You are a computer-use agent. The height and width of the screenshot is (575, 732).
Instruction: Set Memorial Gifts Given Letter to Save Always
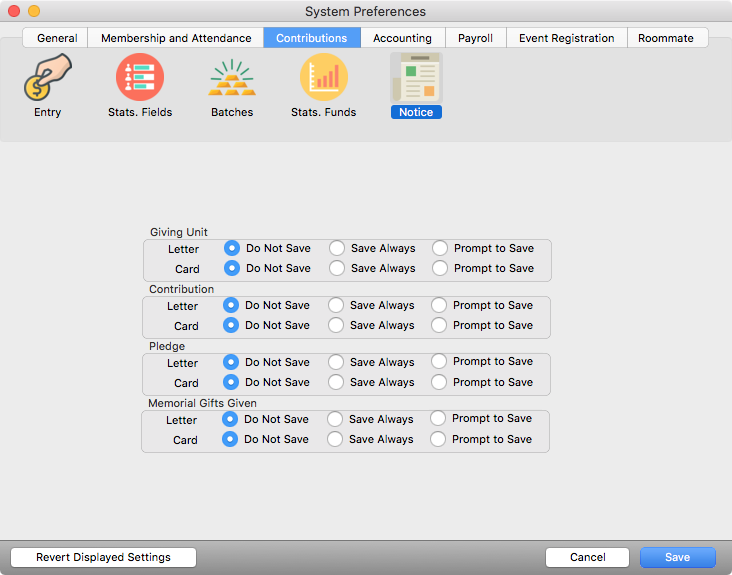pos(335,419)
